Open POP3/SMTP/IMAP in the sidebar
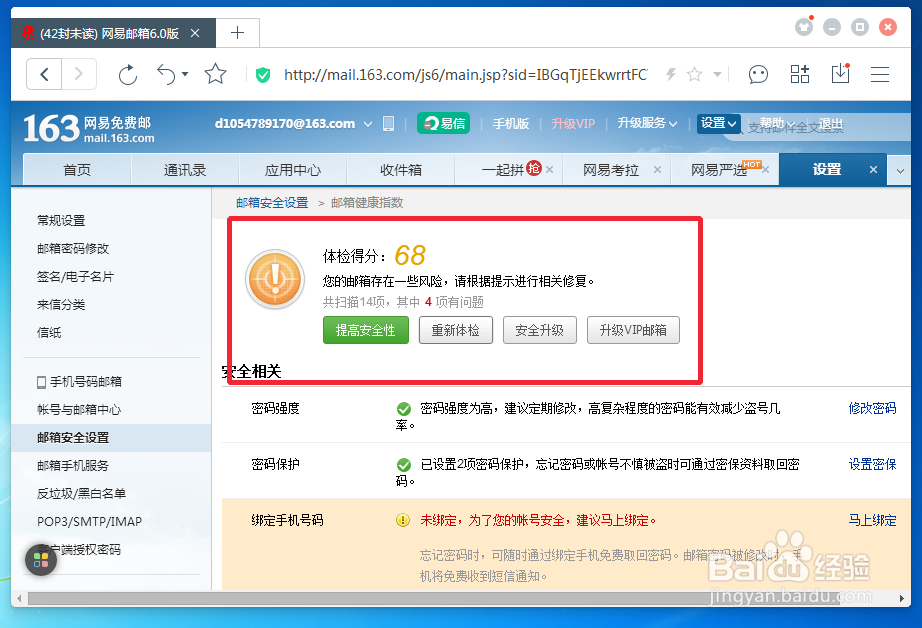Screen dimensions: 922x628 (89, 522)
